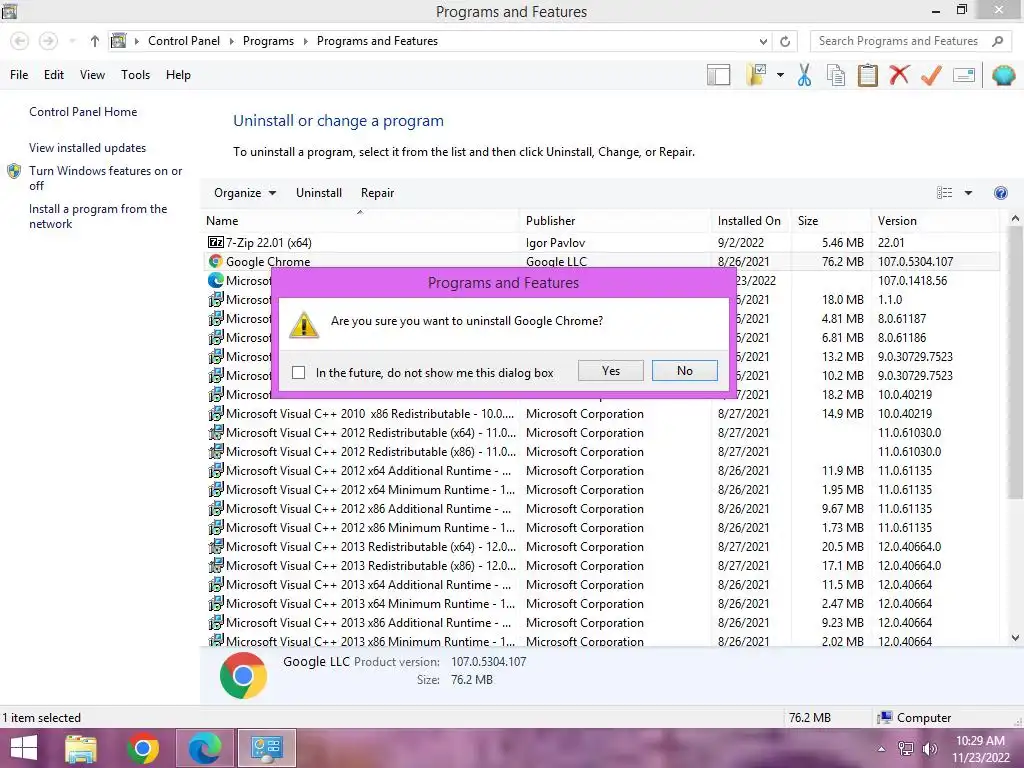Screen dimensions: 1024x768
Task: Click the Windows Start button
Action: pyautogui.click(x=24, y=748)
